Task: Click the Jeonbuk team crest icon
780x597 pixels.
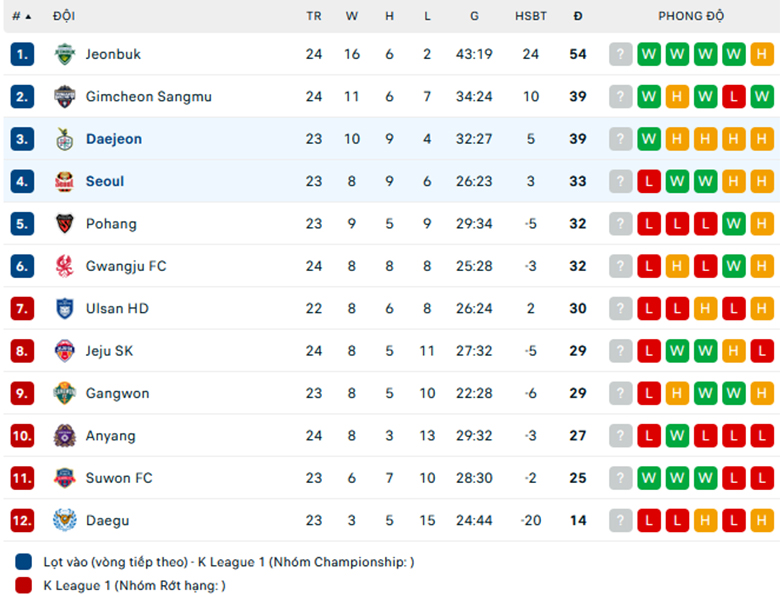Action: 65,54
